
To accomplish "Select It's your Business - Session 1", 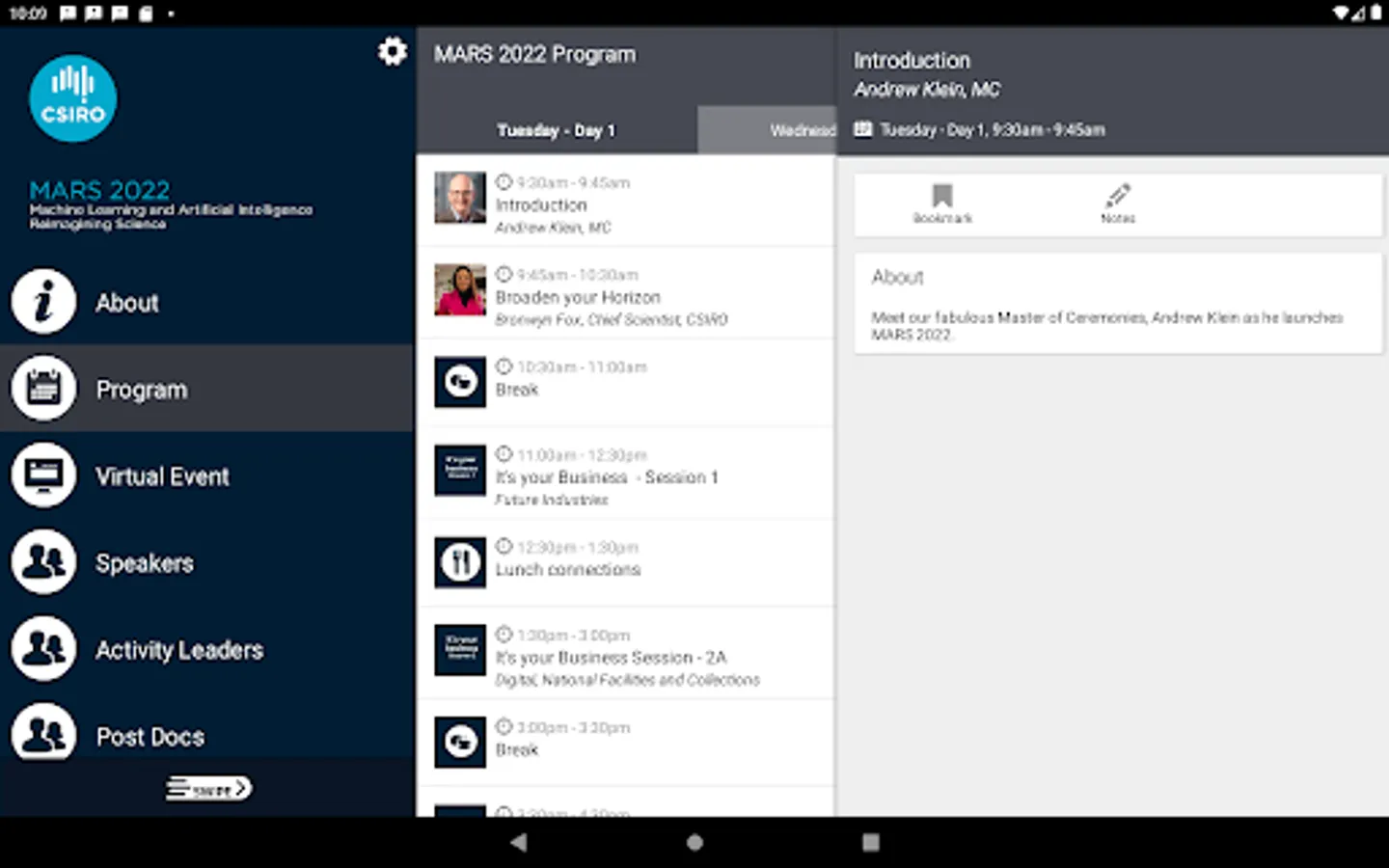I will point(626,475).
